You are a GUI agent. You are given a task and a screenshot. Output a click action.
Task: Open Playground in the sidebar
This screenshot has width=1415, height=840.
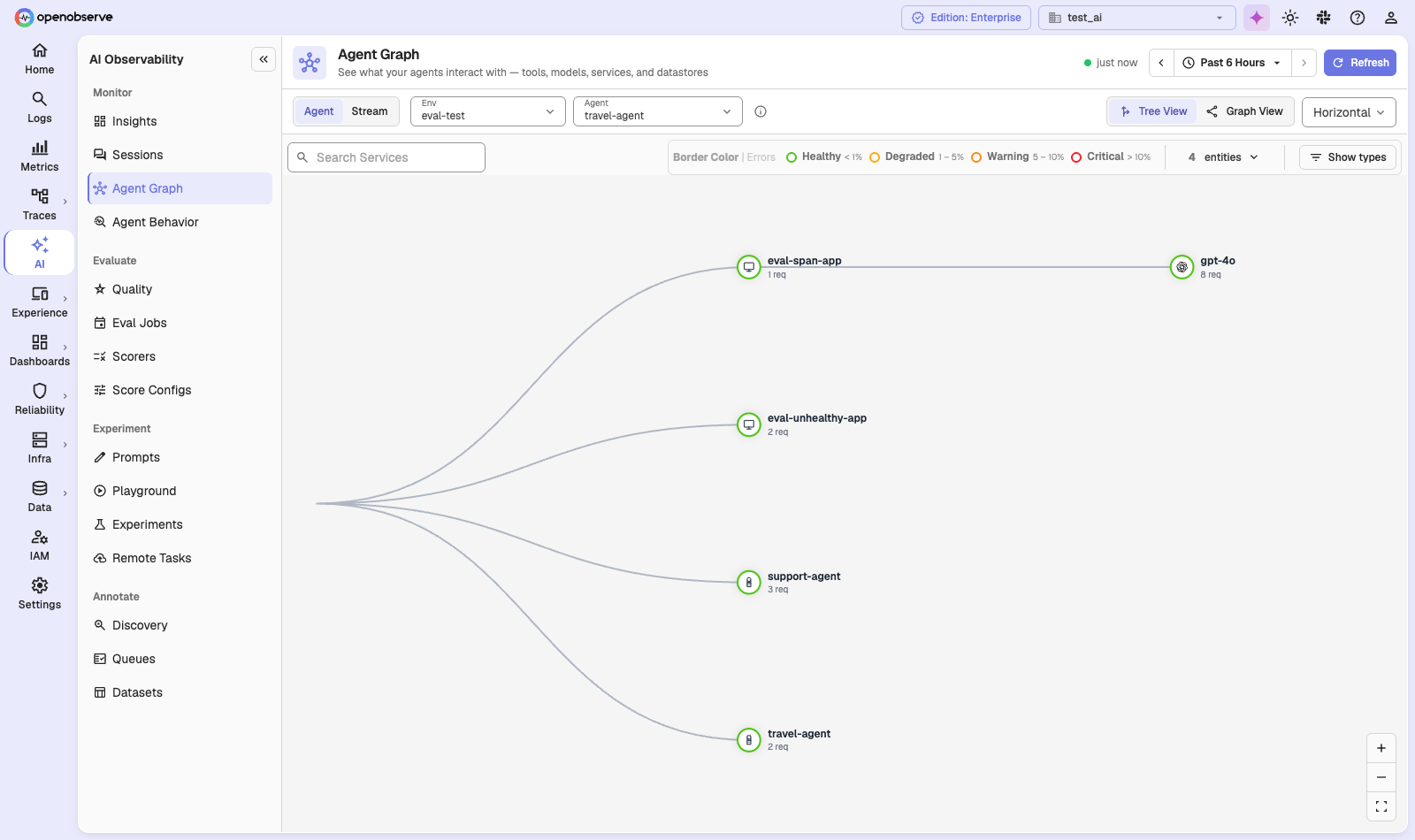coord(180,491)
